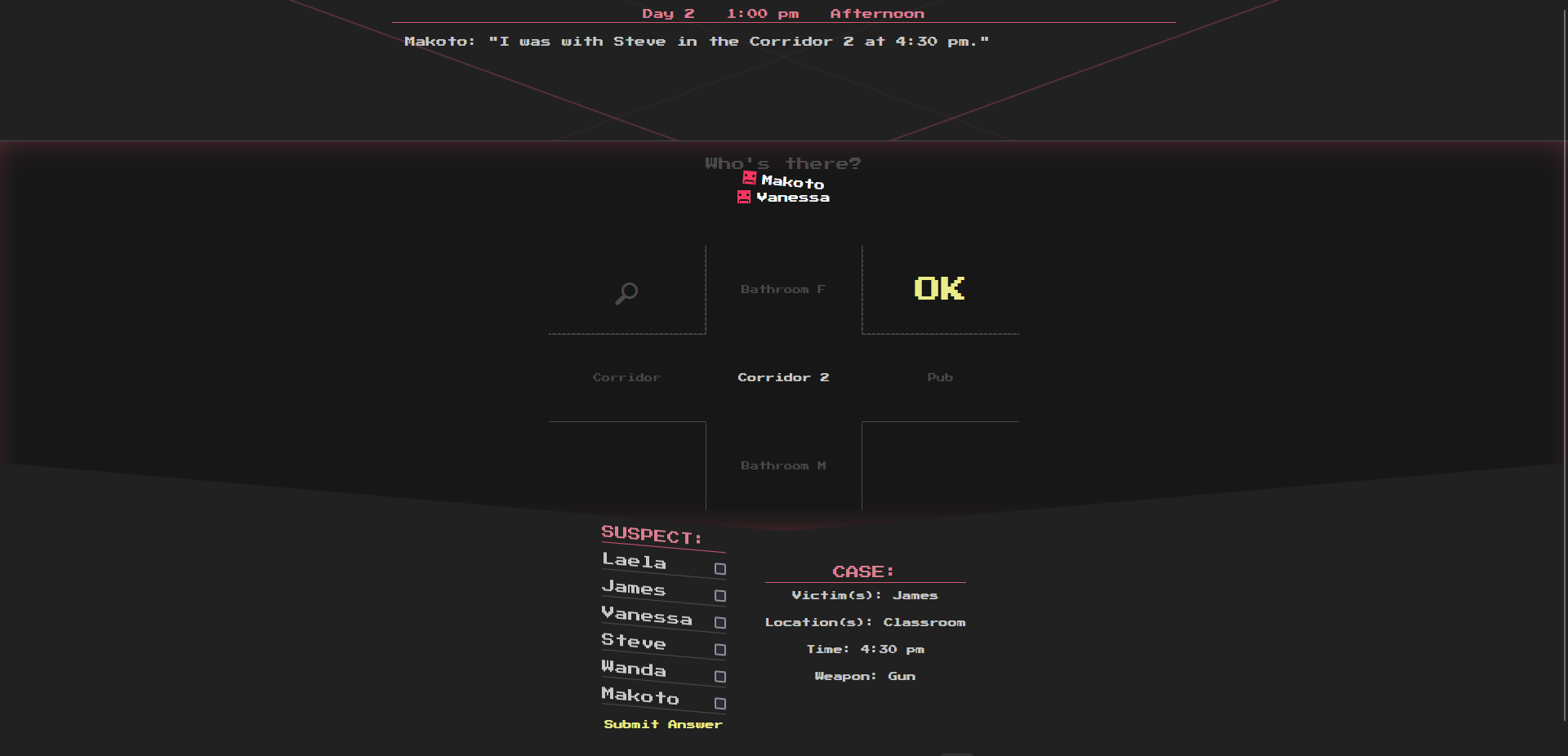The image size is (1568, 756).
Task: Click Makoto's pink face icon
Action: pos(749,178)
